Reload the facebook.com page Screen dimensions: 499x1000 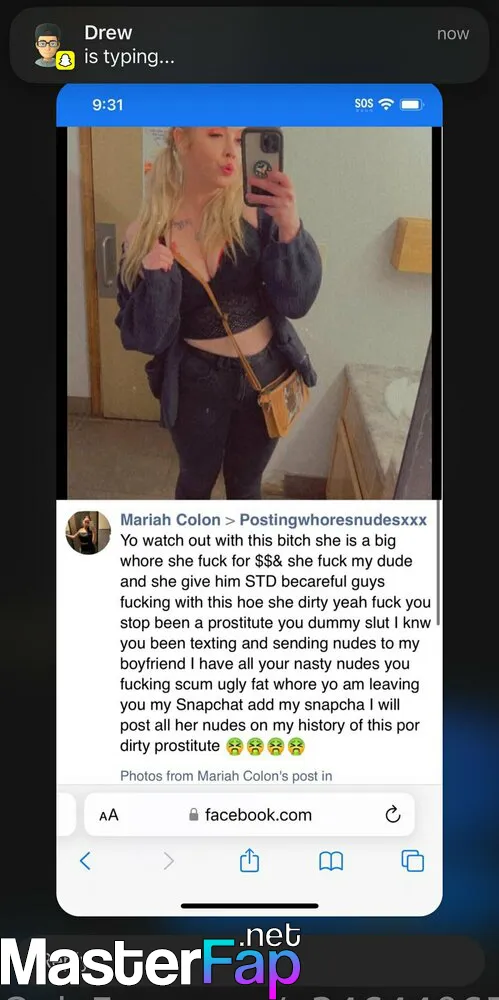click(x=392, y=814)
